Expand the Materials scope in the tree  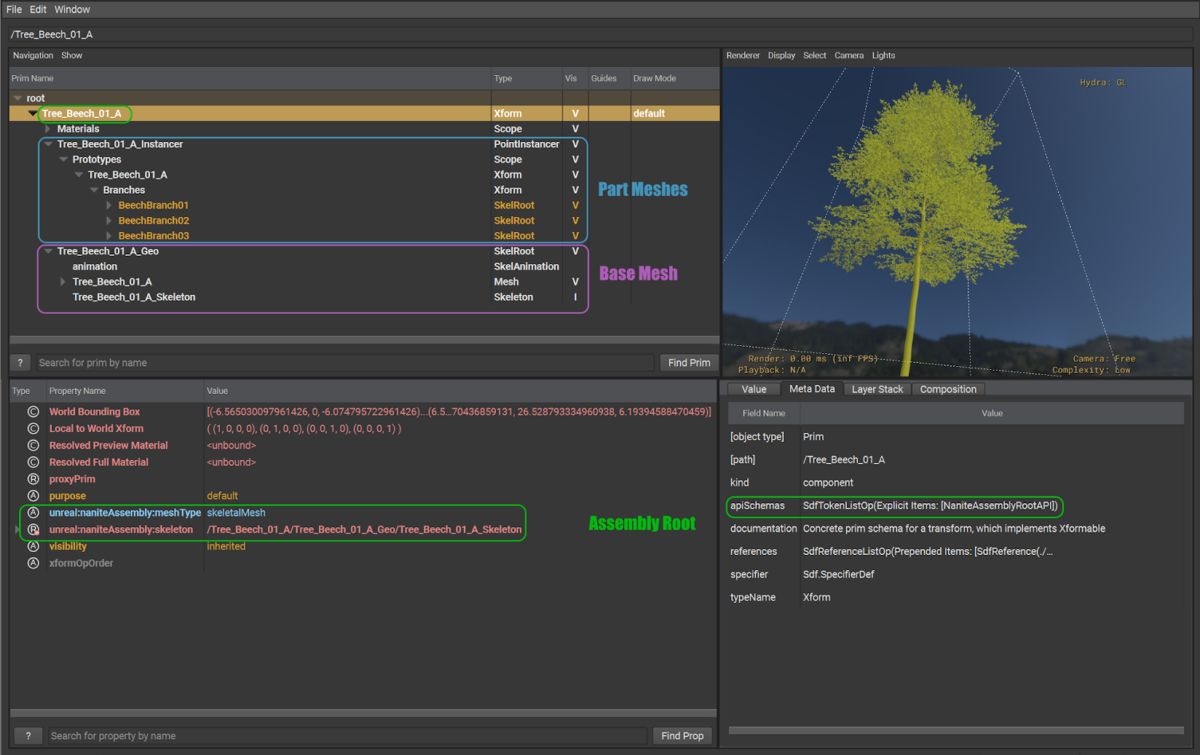click(48, 129)
